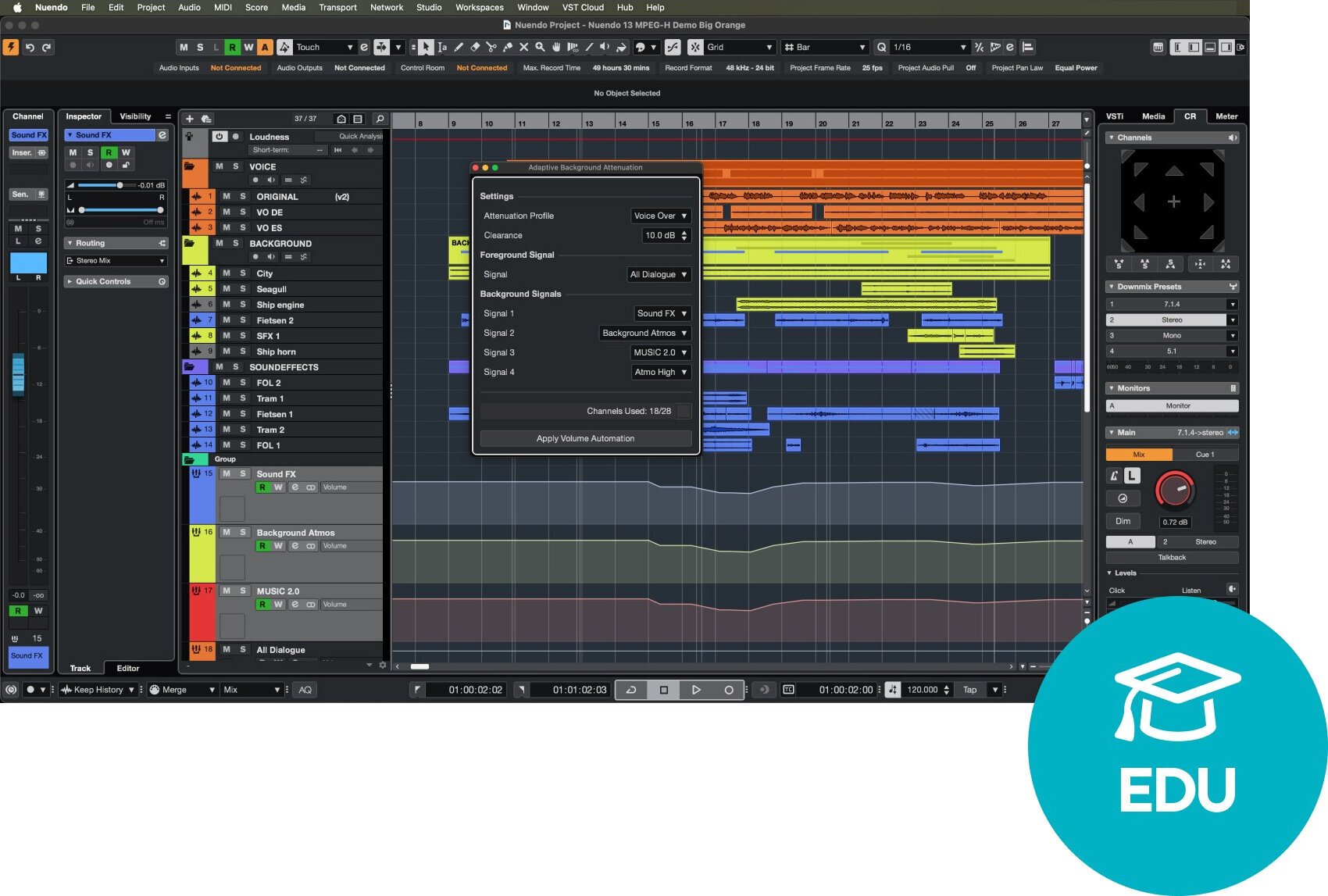Open the Attenuation Profile dropdown
1328x896 pixels.
pos(660,216)
